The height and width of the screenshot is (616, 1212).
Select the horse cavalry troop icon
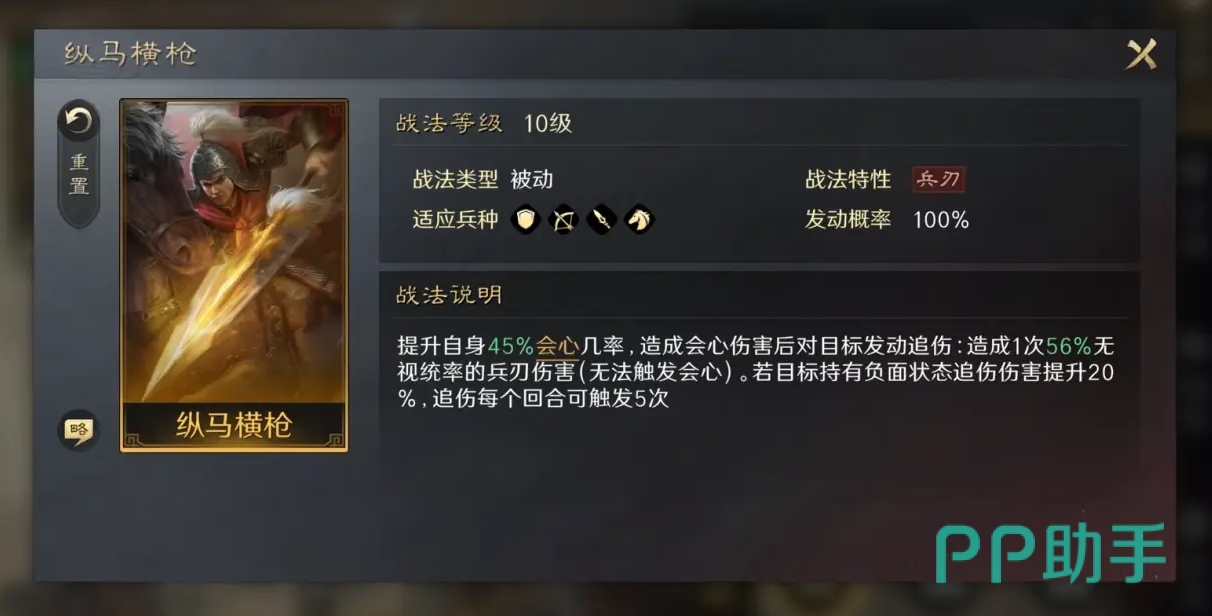tap(638, 219)
